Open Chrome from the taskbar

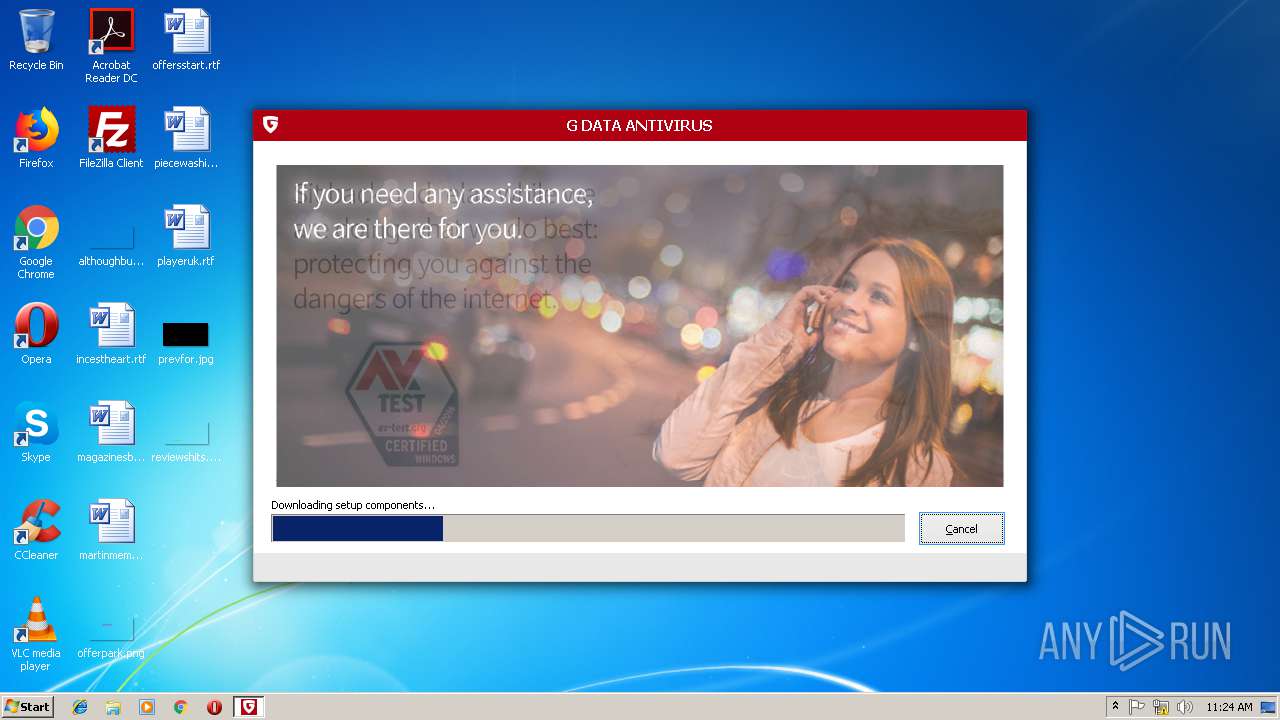tap(181, 707)
